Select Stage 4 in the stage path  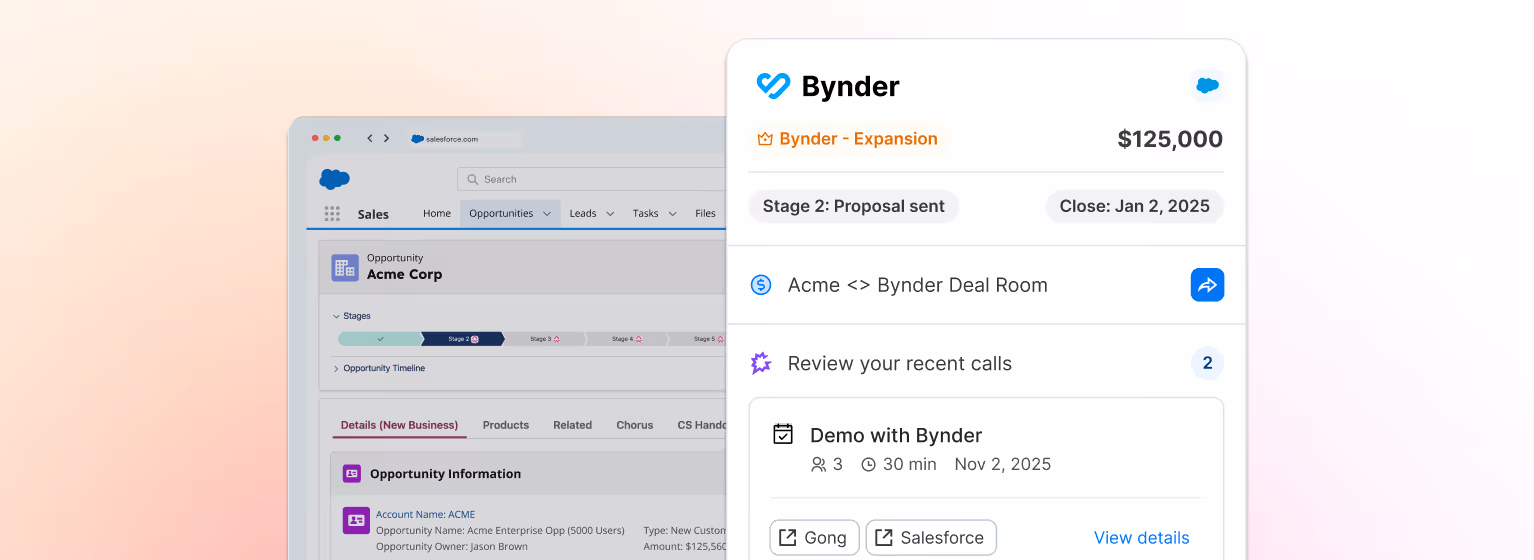(626, 339)
